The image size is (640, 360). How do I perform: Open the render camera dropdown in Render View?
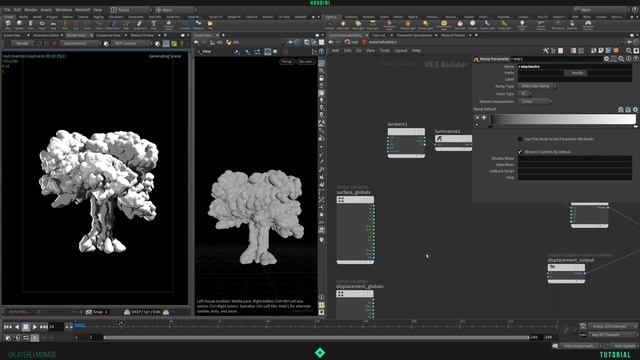pyautogui.click(x=131, y=43)
